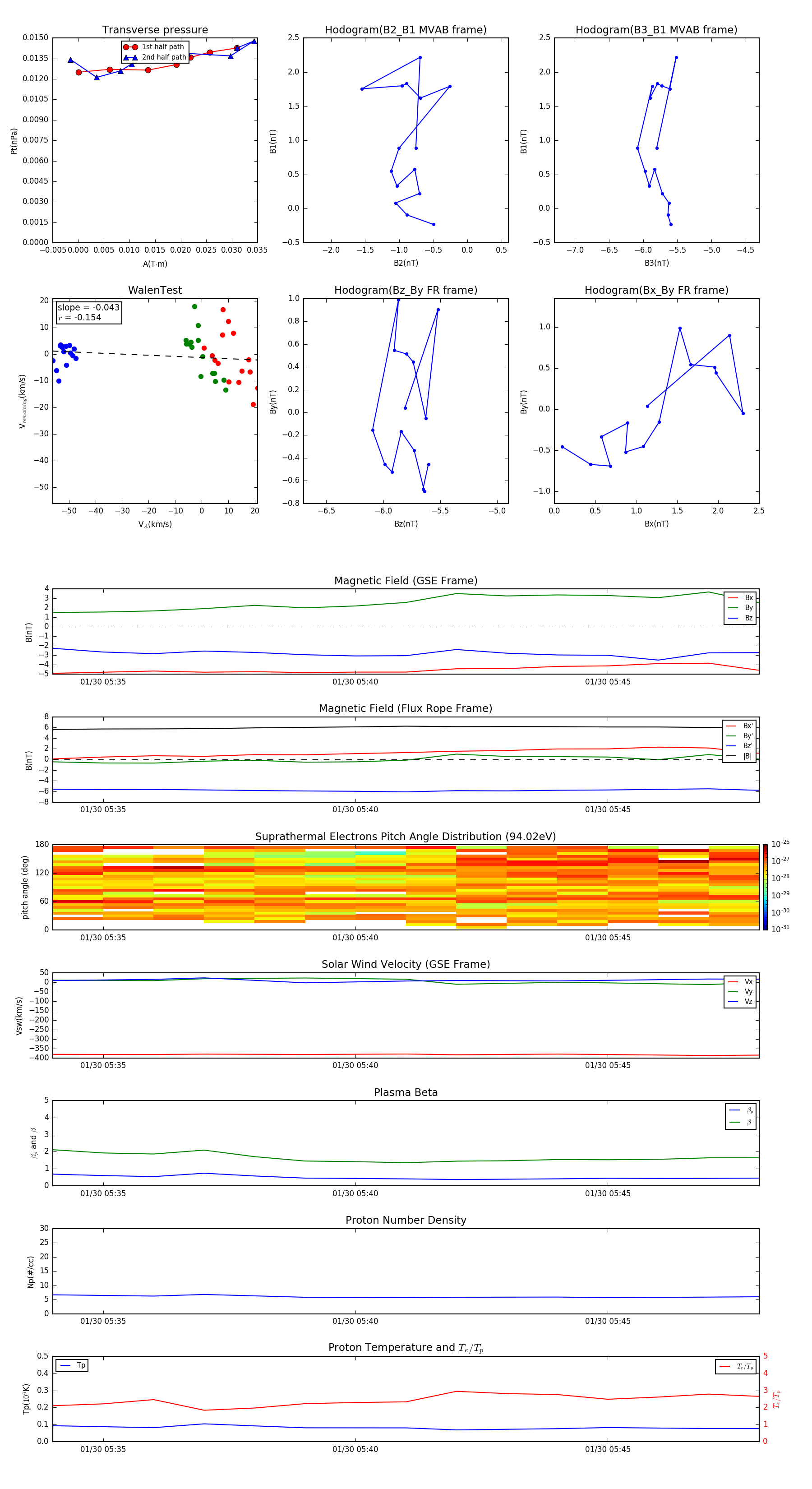Select the 'A(T·m)' x-axis label
This screenshot has width=812, height=1489.
tap(155, 264)
